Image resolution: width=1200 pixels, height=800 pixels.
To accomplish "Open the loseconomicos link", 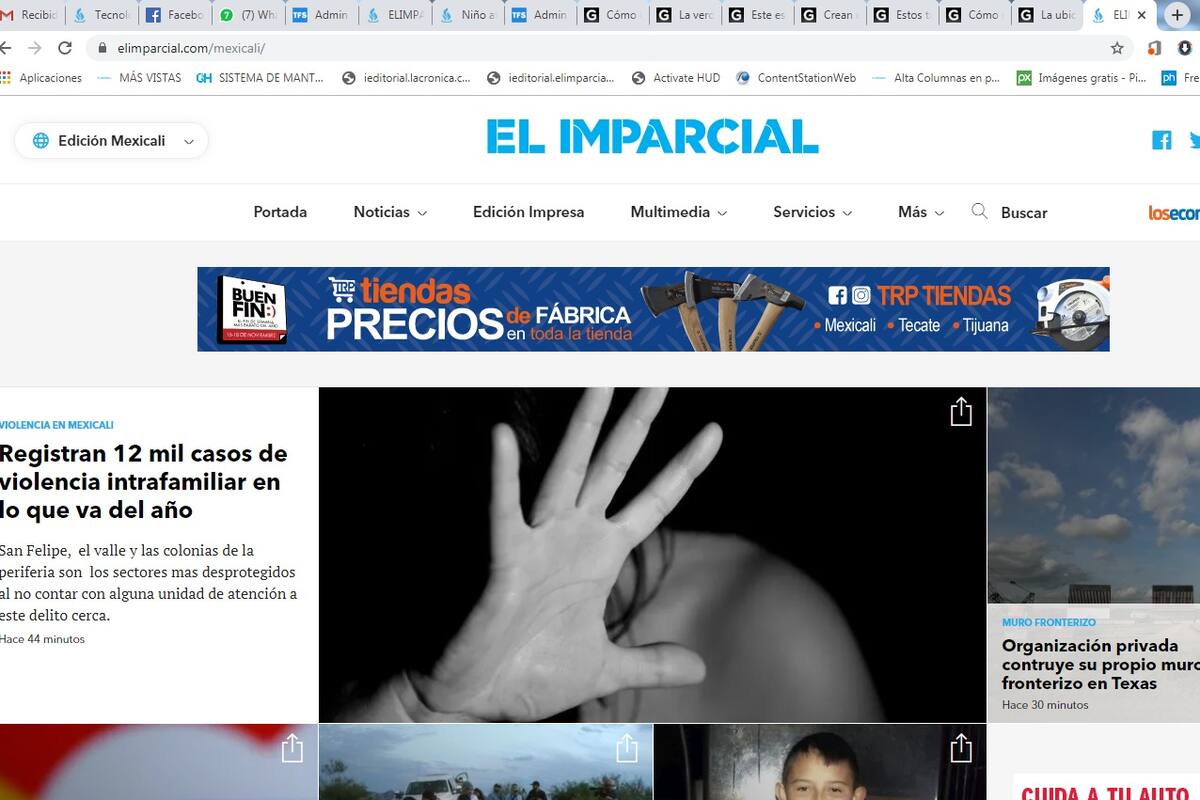I will pos(1174,212).
